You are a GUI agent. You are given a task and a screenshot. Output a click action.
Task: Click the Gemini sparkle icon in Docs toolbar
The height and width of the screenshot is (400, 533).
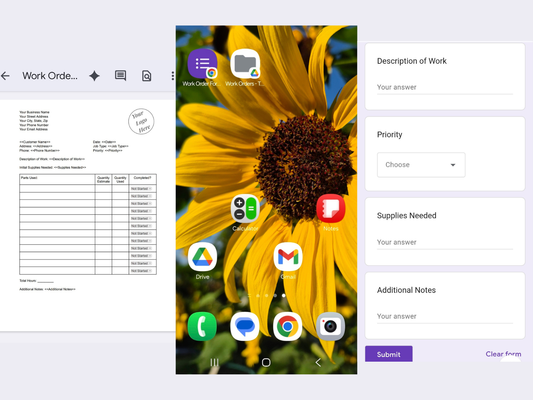tap(94, 76)
